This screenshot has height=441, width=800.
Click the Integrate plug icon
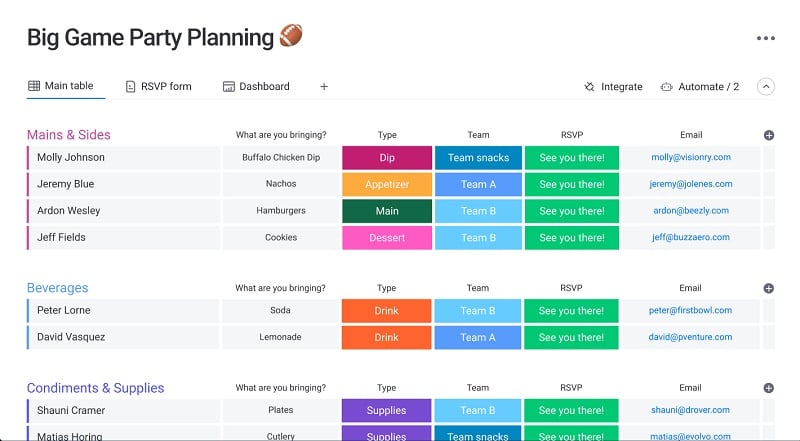pos(589,87)
